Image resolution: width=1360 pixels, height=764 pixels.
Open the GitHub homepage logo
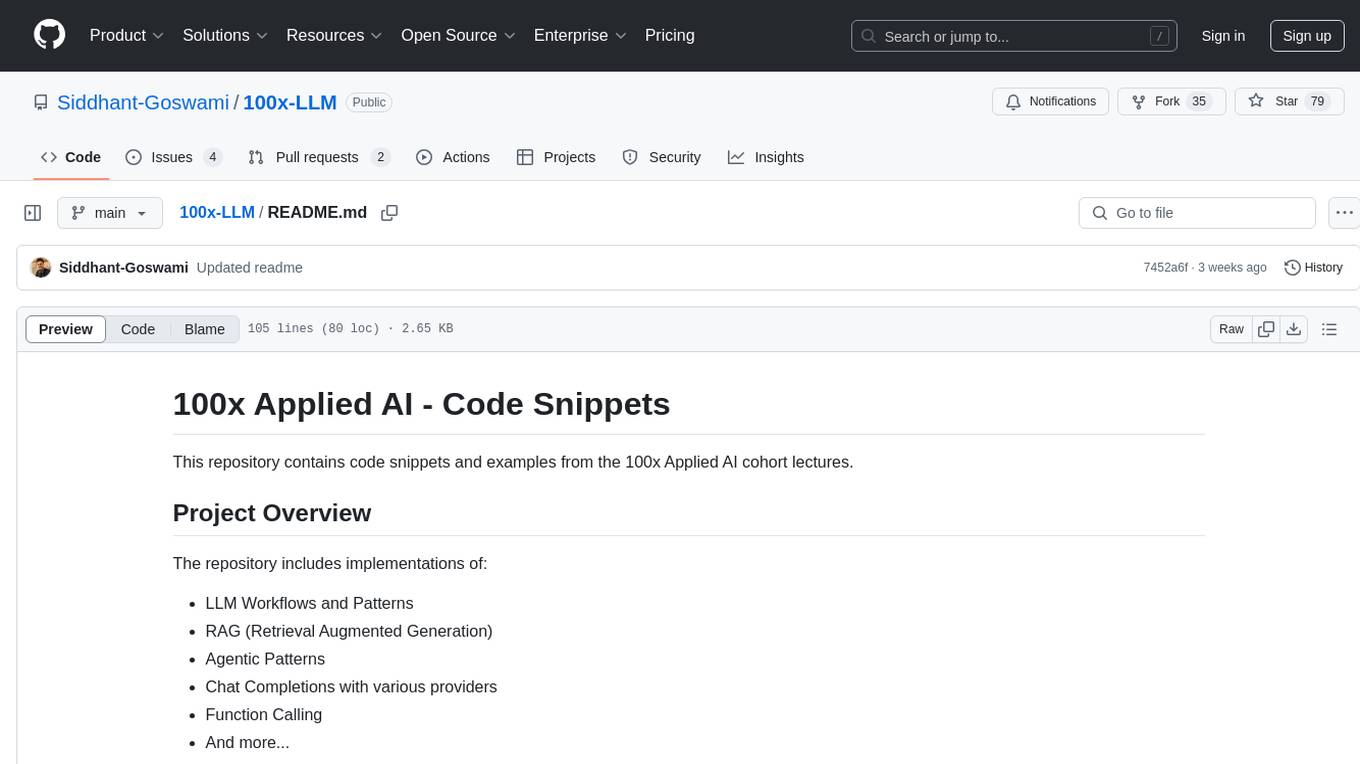pyautogui.click(x=49, y=35)
